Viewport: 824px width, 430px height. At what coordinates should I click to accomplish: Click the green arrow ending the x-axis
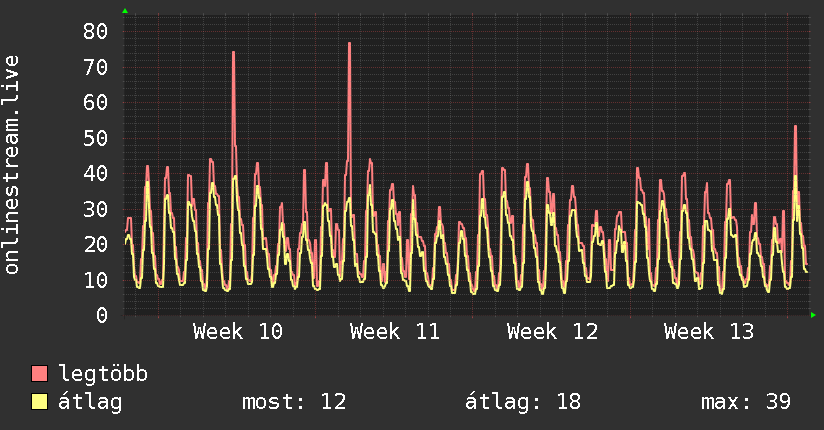coord(813,315)
